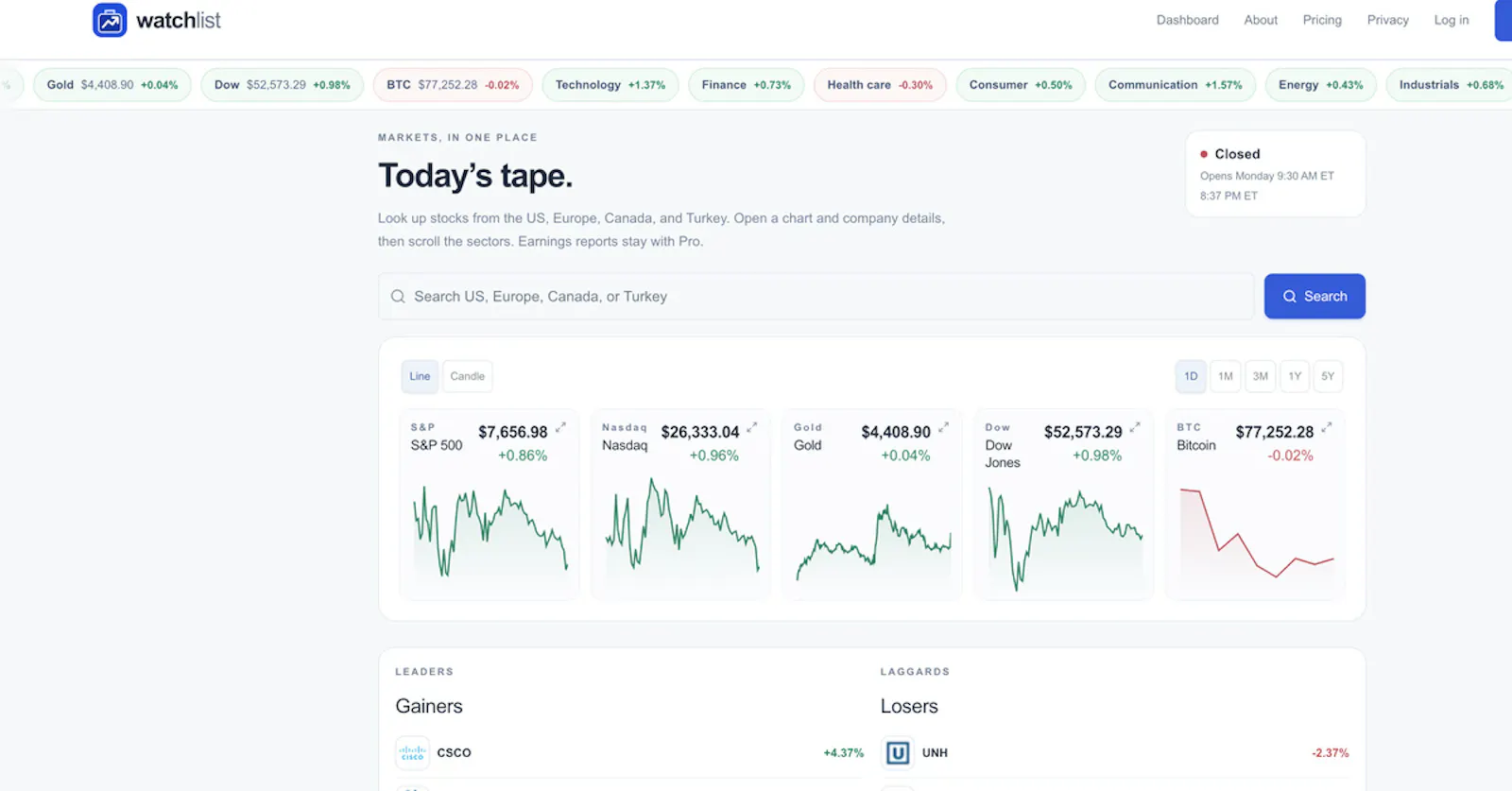1512x791 pixels.
Task: Open the About page
Action: point(1261,20)
